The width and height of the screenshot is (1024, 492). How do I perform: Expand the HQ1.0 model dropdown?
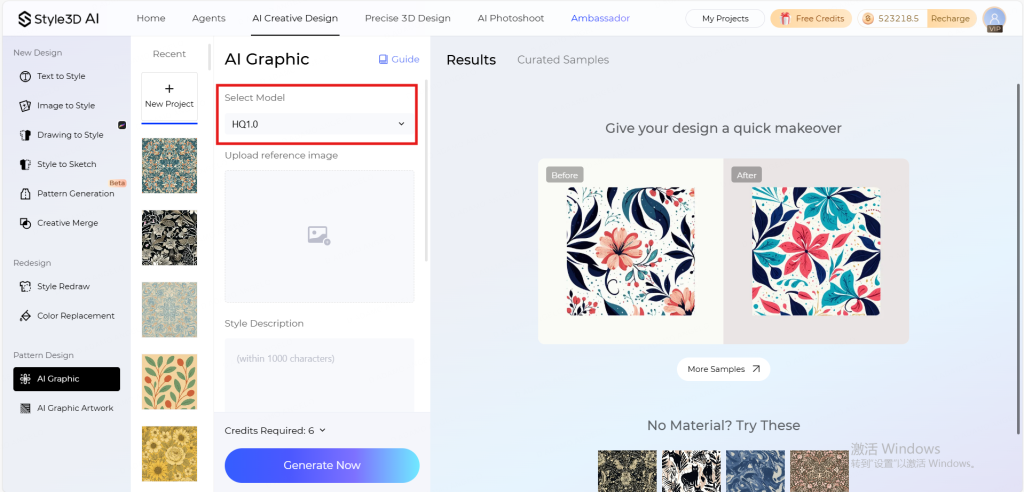[x=319, y=124]
